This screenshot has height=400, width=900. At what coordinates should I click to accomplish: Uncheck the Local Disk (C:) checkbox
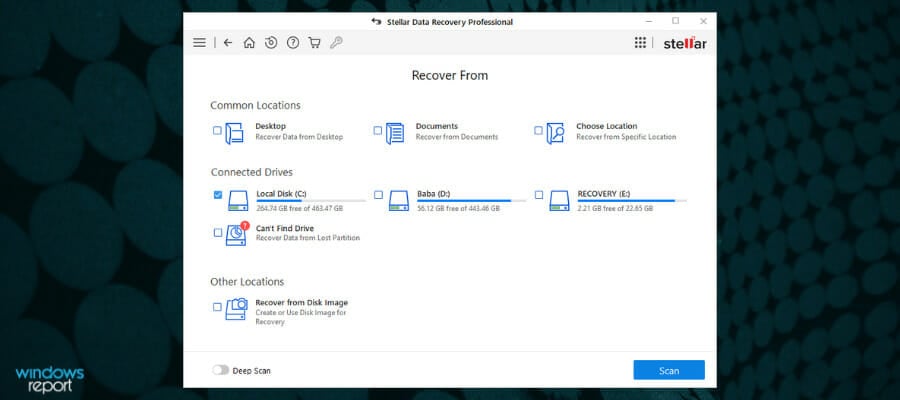[218, 195]
